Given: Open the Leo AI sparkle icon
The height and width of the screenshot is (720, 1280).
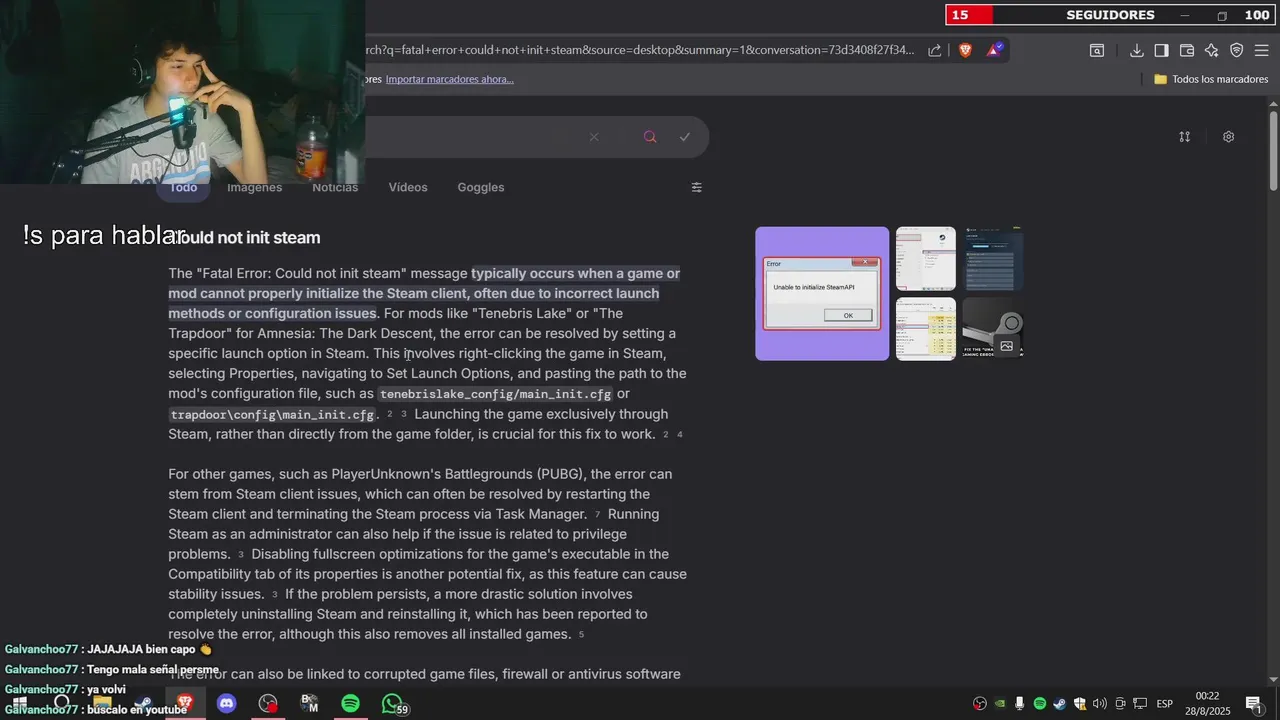Looking at the screenshot, I should click(1212, 51).
